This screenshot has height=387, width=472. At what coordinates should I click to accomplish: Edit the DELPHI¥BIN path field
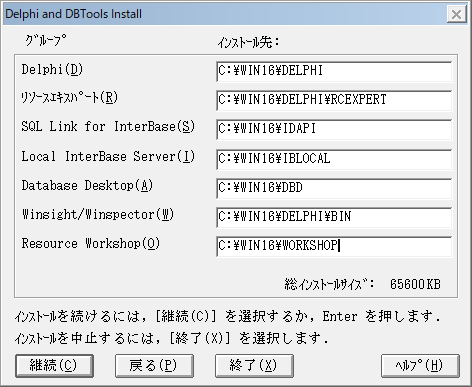(x=334, y=217)
